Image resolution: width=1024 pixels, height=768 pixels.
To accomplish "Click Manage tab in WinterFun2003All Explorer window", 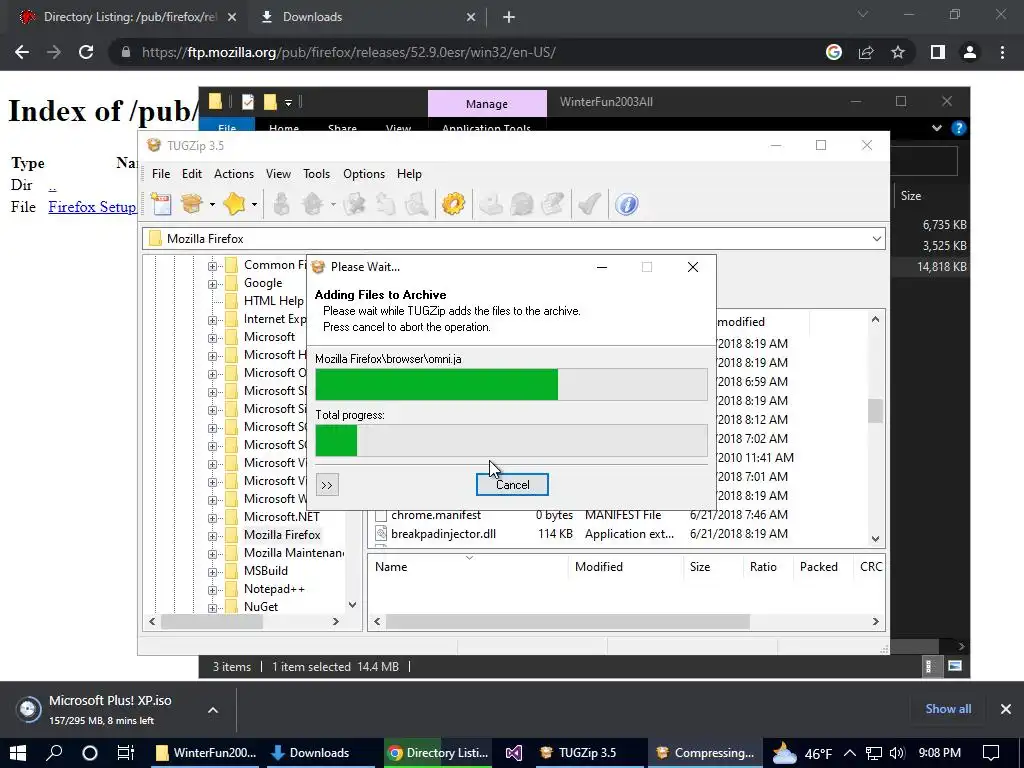I will pos(487,104).
